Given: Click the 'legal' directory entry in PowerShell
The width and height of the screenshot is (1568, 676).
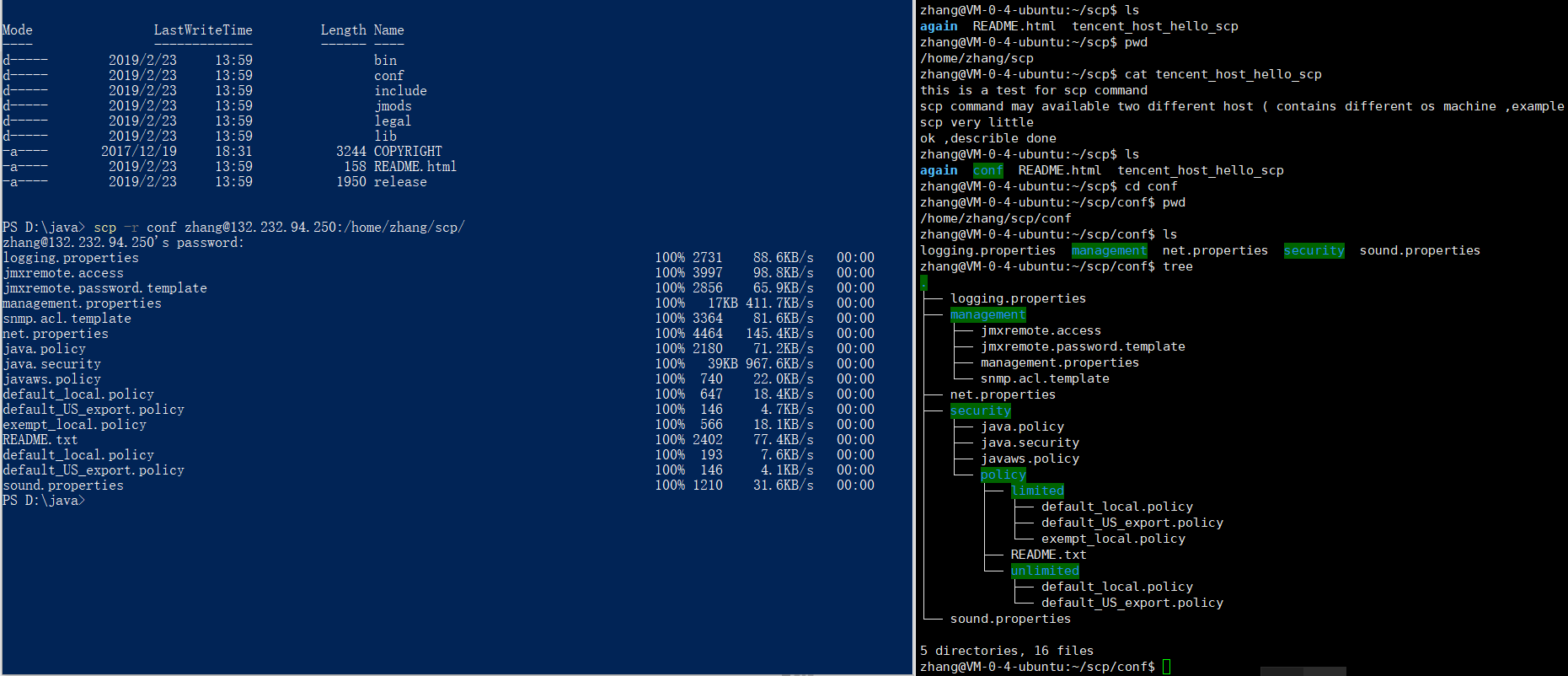Looking at the screenshot, I should click(x=393, y=121).
